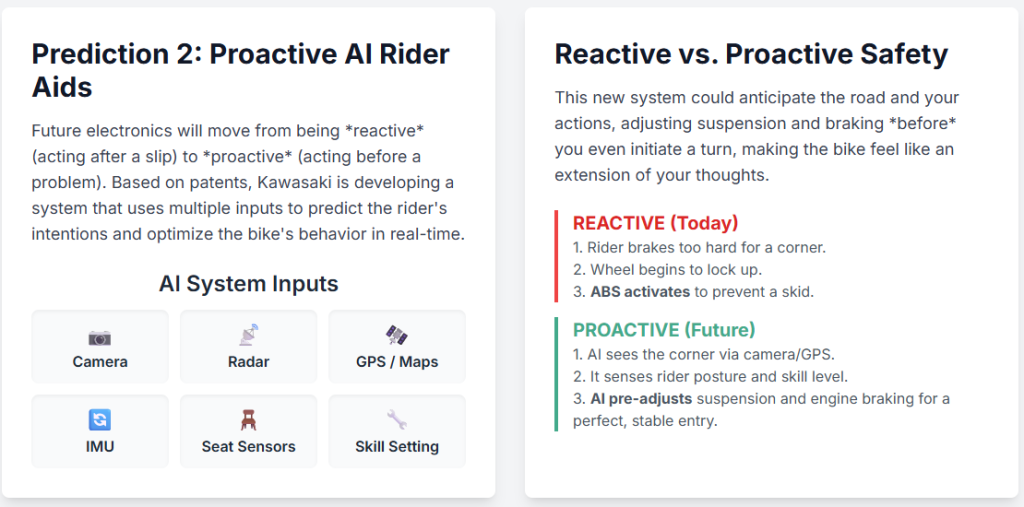Click the camera icon

coord(100,337)
